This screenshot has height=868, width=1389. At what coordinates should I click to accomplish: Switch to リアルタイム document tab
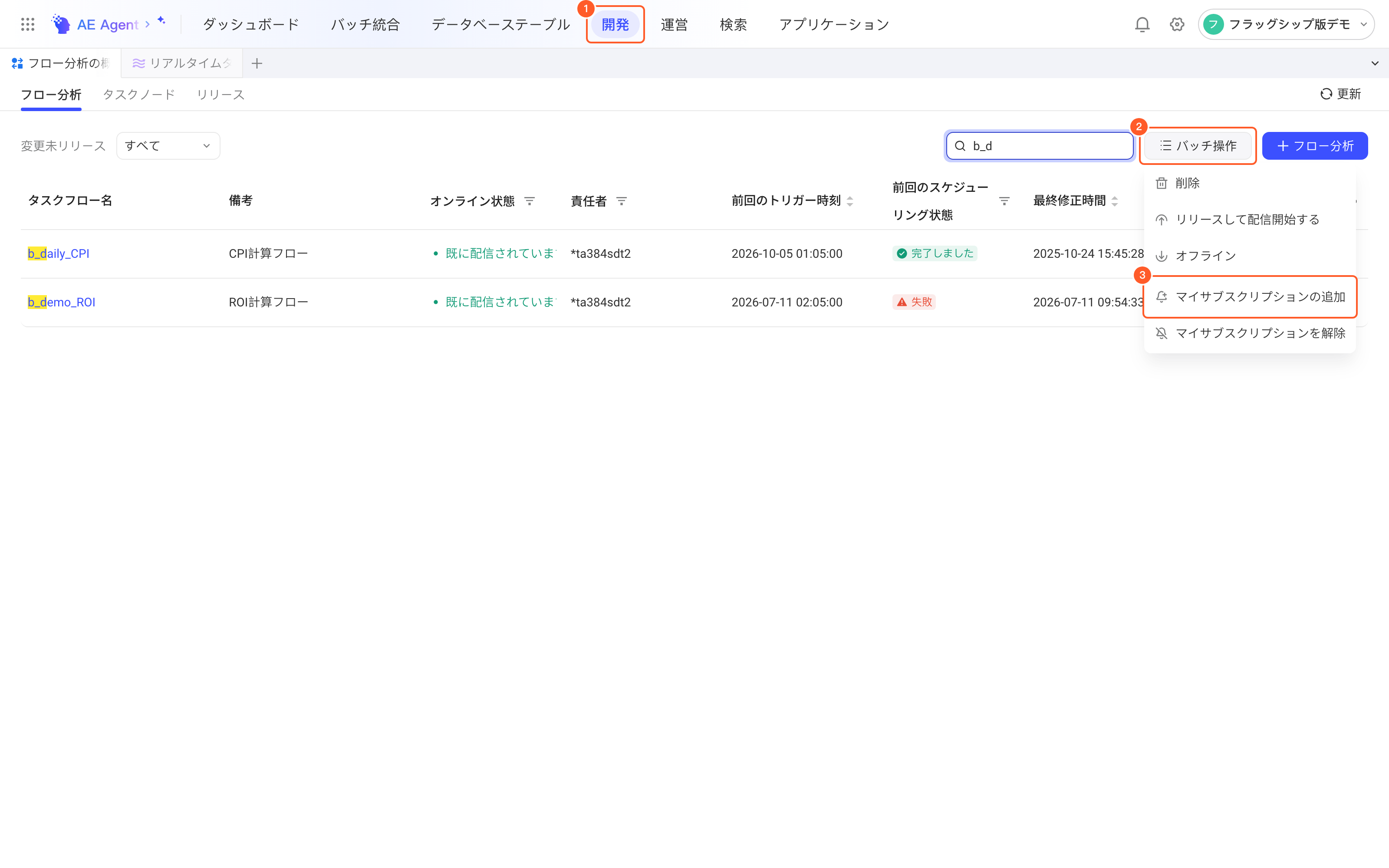pyautogui.click(x=182, y=63)
